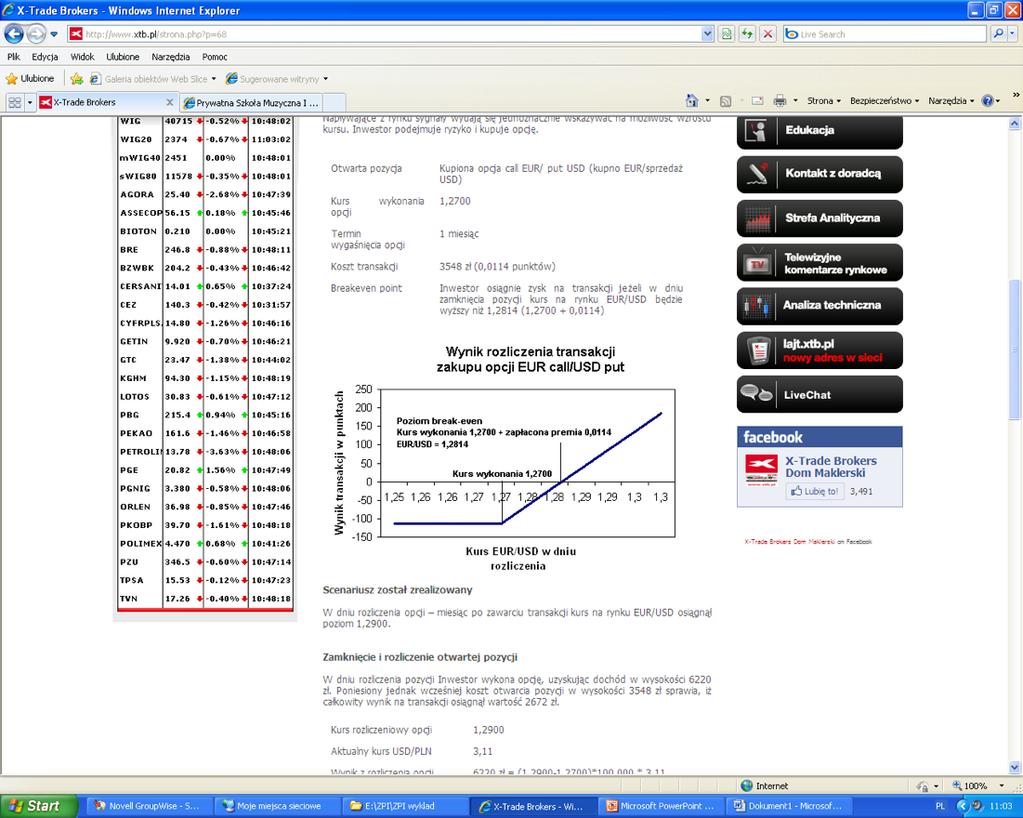Open the Plik menu
Image resolution: width=1023 pixels, height=818 pixels.
pos(14,57)
